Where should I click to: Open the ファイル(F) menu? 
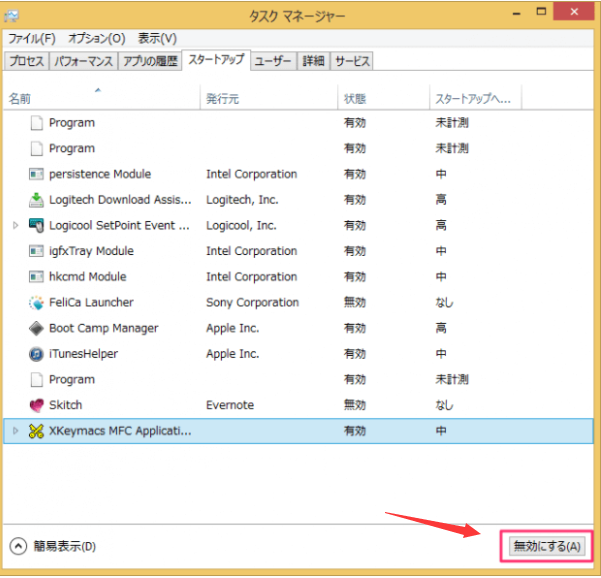[32, 38]
